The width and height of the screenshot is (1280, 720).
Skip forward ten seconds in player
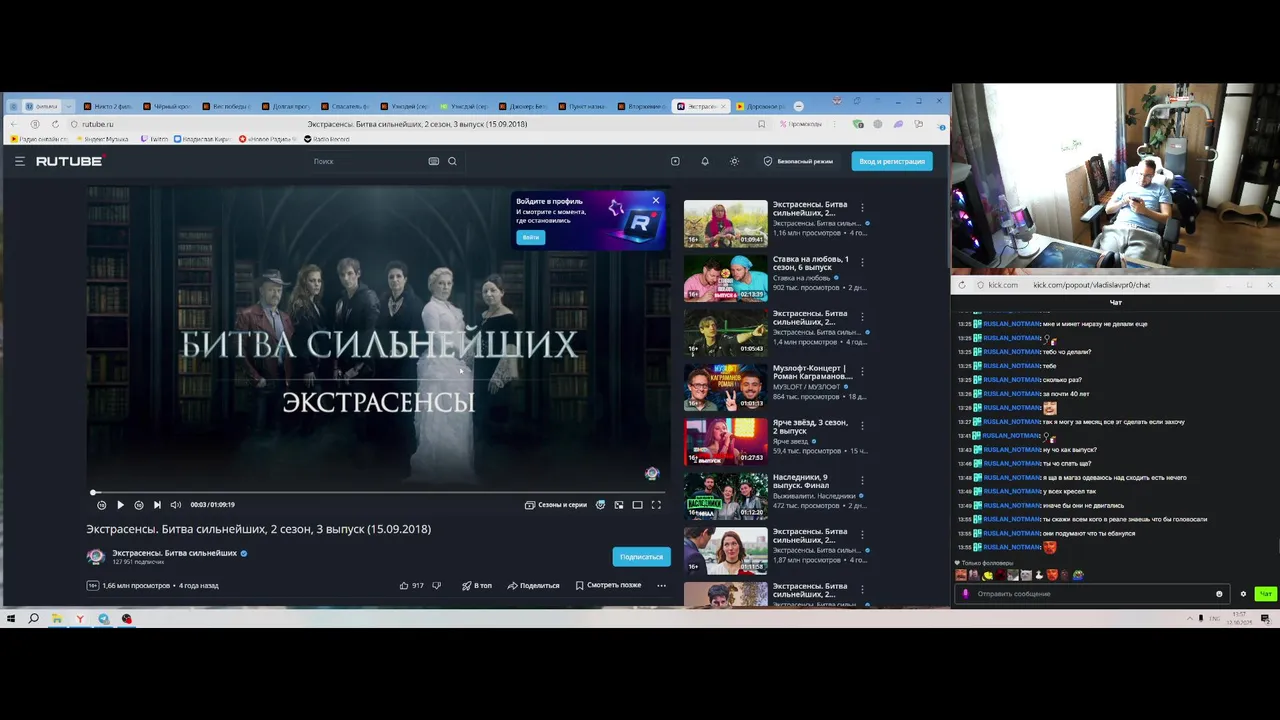coord(139,505)
